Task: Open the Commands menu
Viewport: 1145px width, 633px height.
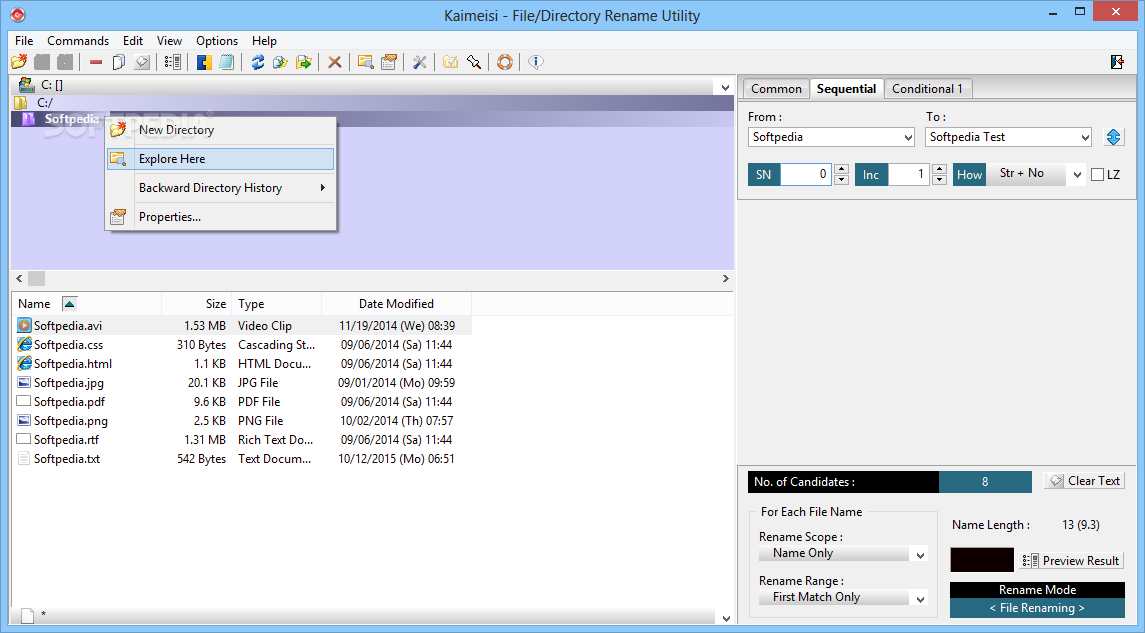Action: click(78, 41)
